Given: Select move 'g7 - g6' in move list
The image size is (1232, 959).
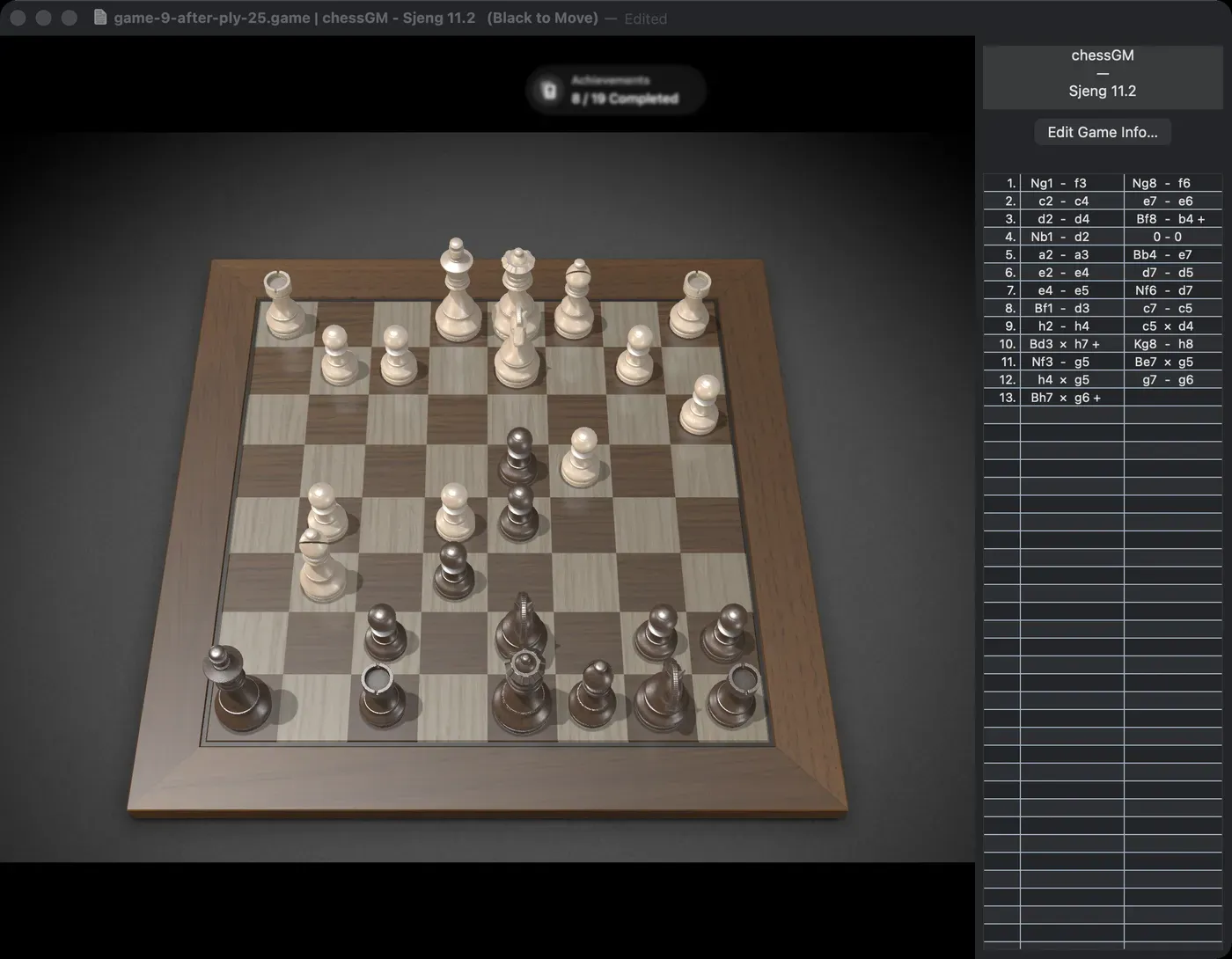Looking at the screenshot, I should 1167,380.
